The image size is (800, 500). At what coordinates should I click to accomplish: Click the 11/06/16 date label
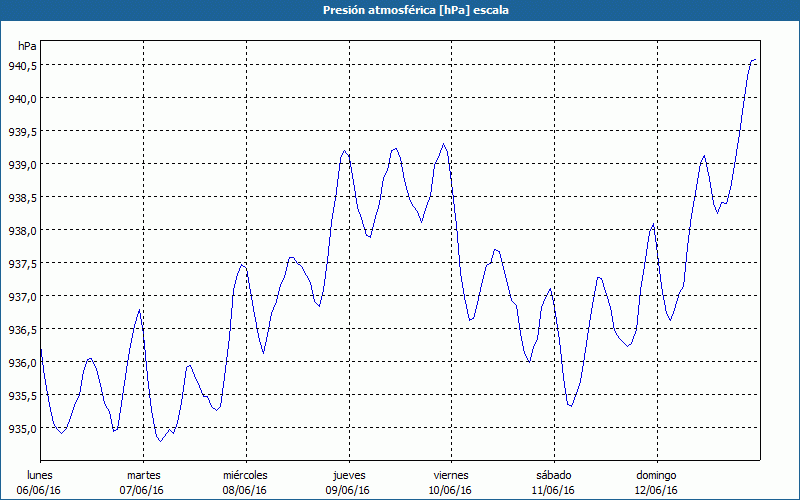[x=553, y=490]
